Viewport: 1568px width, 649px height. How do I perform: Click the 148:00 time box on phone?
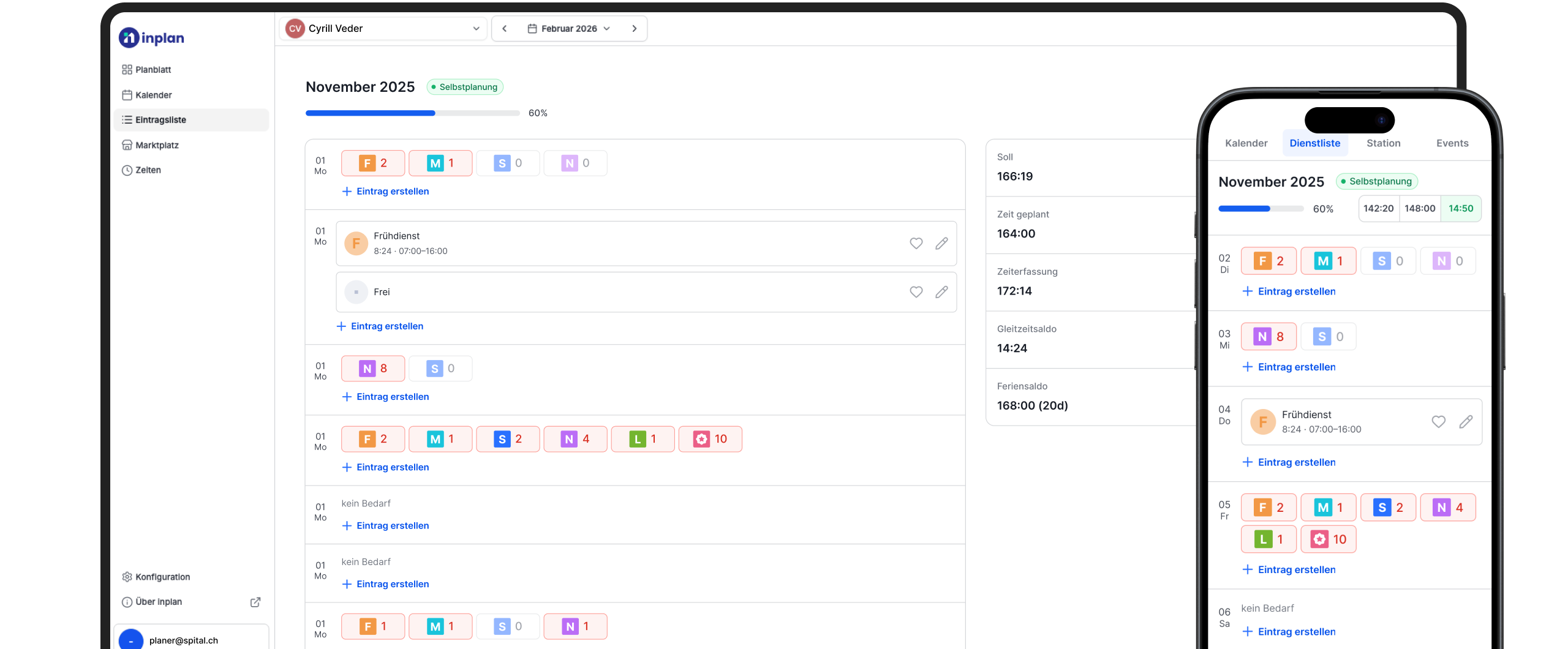pyautogui.click(x=1420, y=209)
